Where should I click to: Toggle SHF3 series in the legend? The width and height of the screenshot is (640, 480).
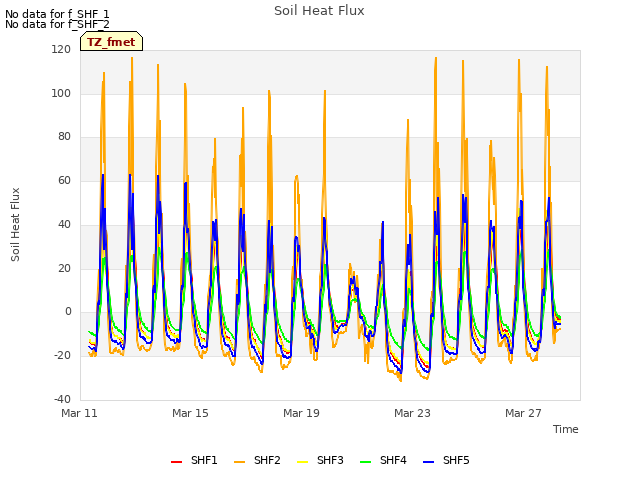[320, 460]
